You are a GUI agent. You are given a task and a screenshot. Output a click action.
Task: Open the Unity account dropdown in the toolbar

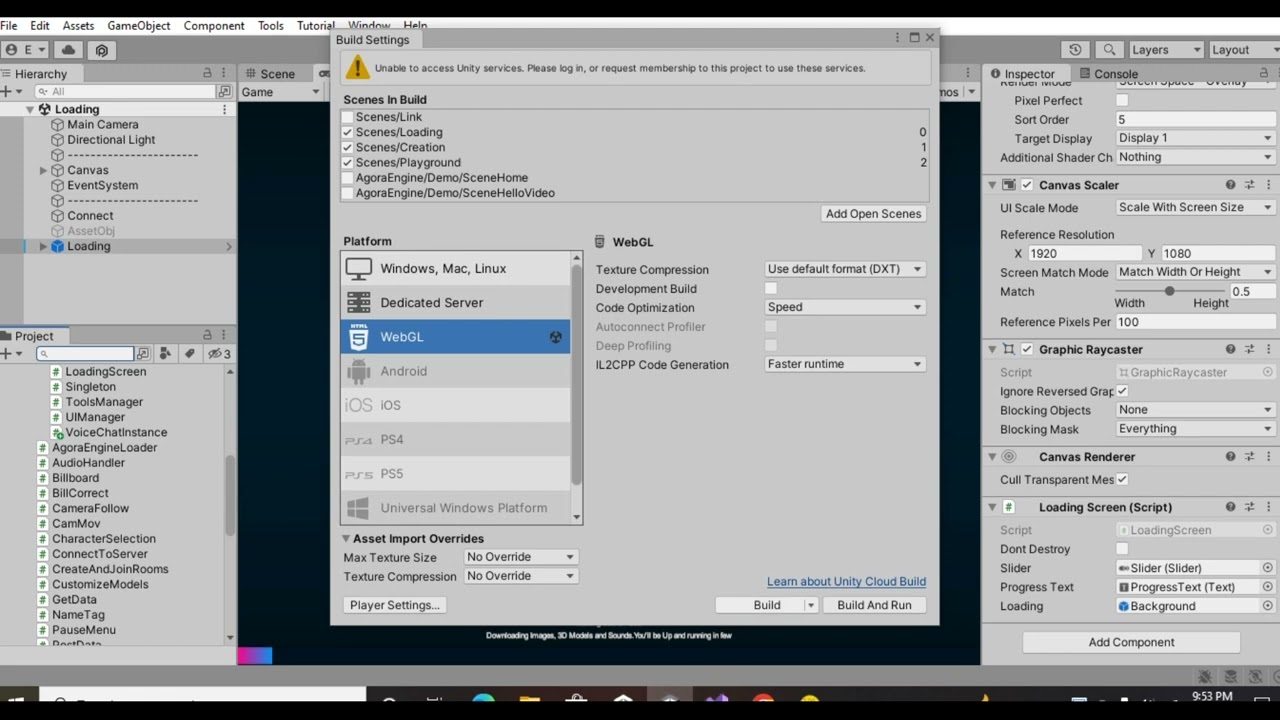pyautogui.click(x=27, y=50)
